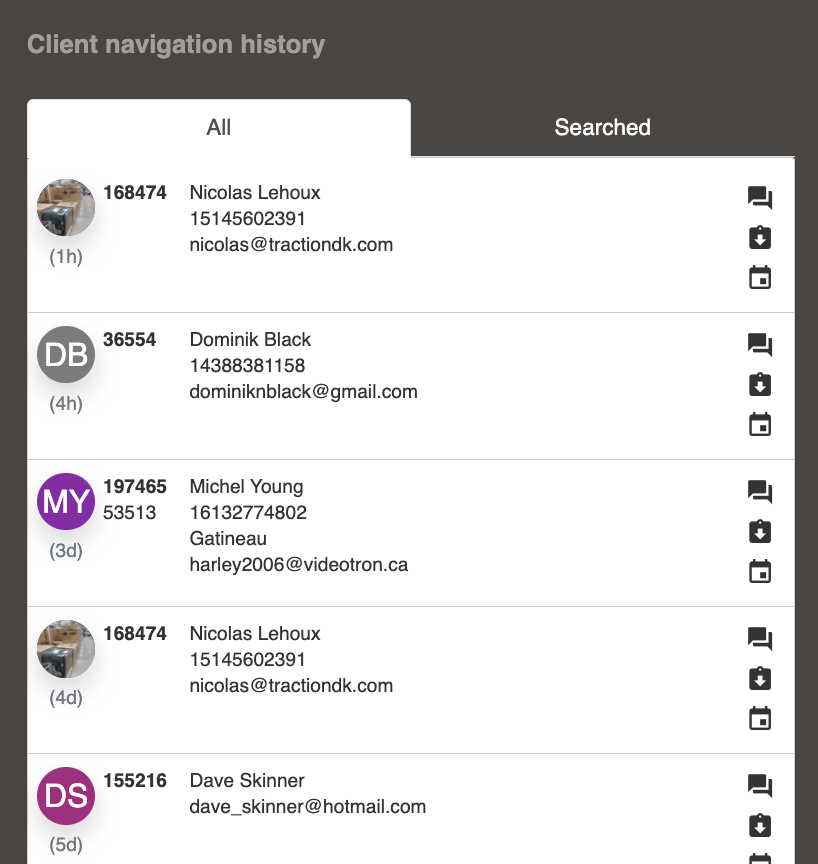Select the All tab
The image size is (818, 864).
(219, 127)
